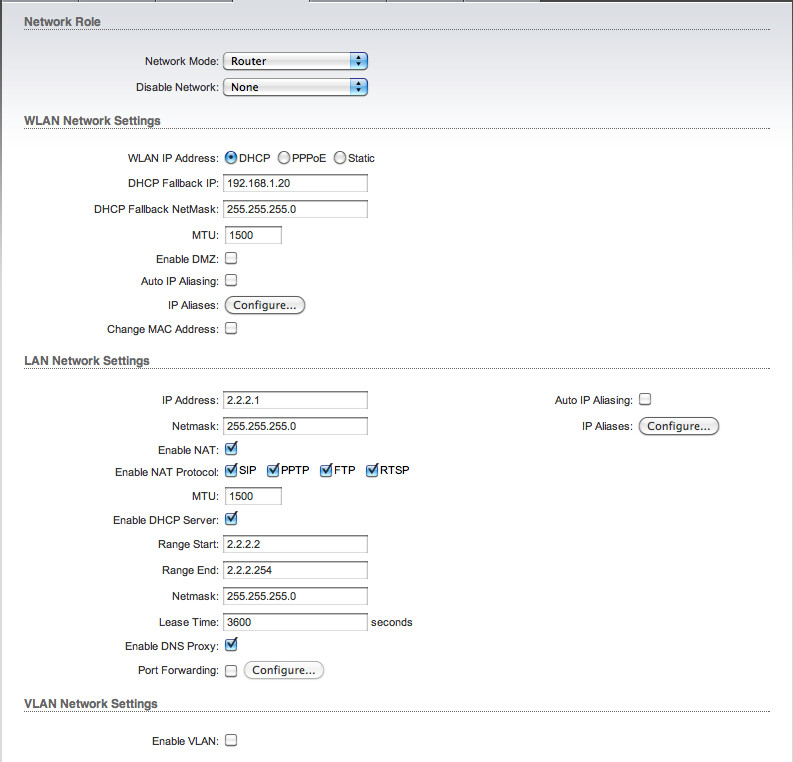Click the LAN IP Address field
The height and width of the screenshot is (762, 793).
coord(295,400)
